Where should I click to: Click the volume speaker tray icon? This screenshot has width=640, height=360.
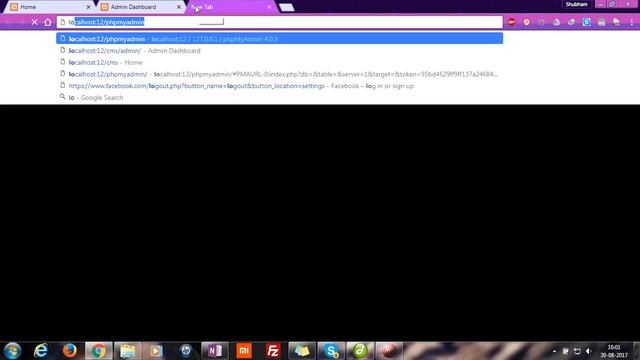click(588, 351)
